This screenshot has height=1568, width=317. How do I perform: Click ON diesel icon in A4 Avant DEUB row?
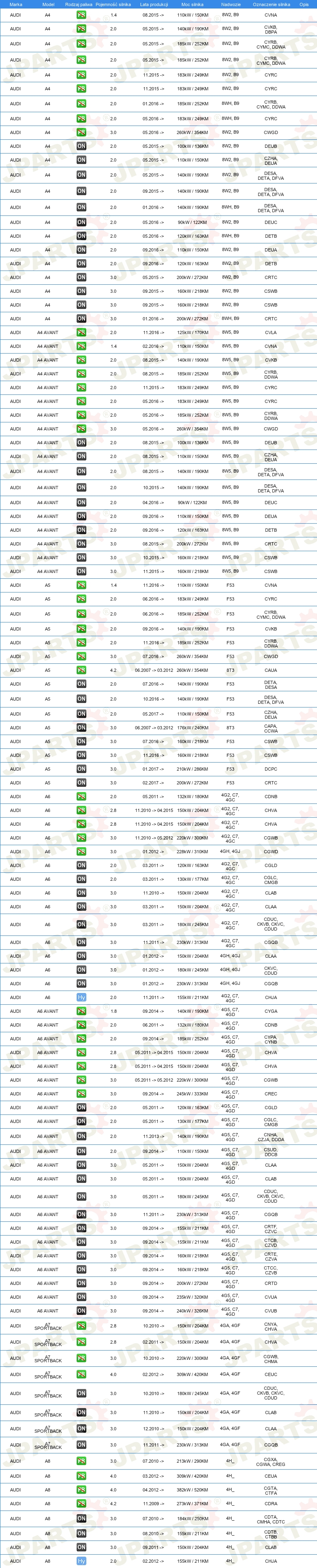click(81, 443)
